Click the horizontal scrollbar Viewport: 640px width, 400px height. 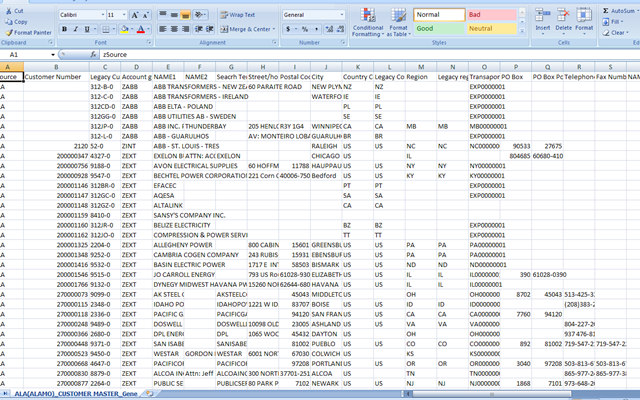492,394
